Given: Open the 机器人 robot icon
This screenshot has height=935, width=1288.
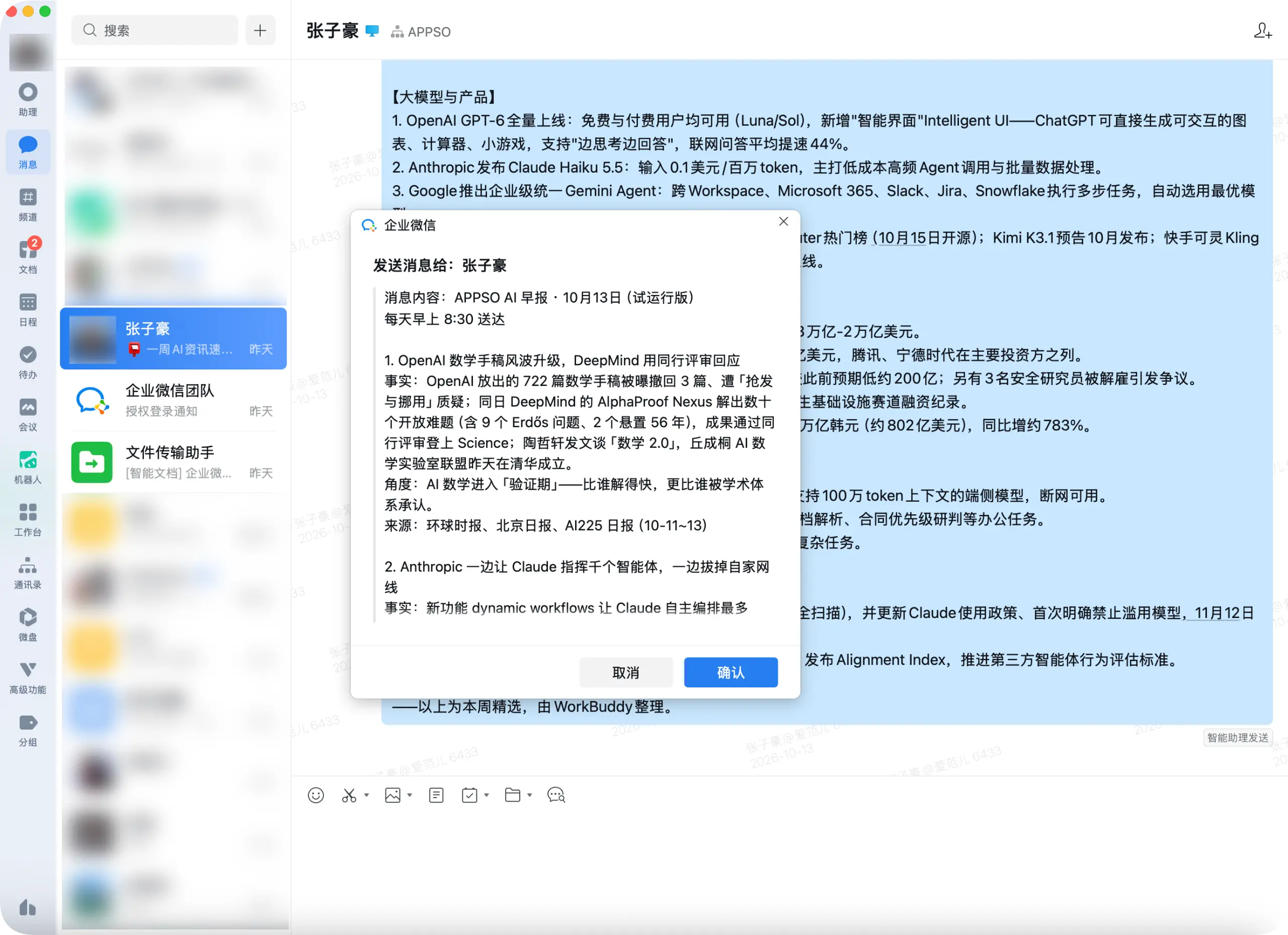Looking at the screenshot, I should (28, 467).
